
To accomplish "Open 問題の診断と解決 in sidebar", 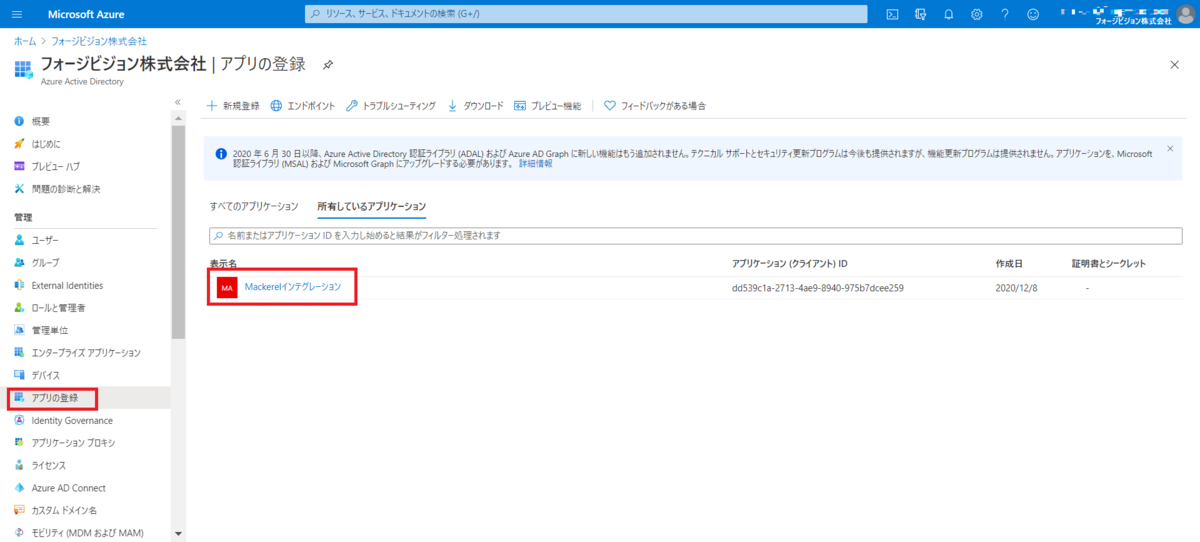I will (x=66, y=189).
